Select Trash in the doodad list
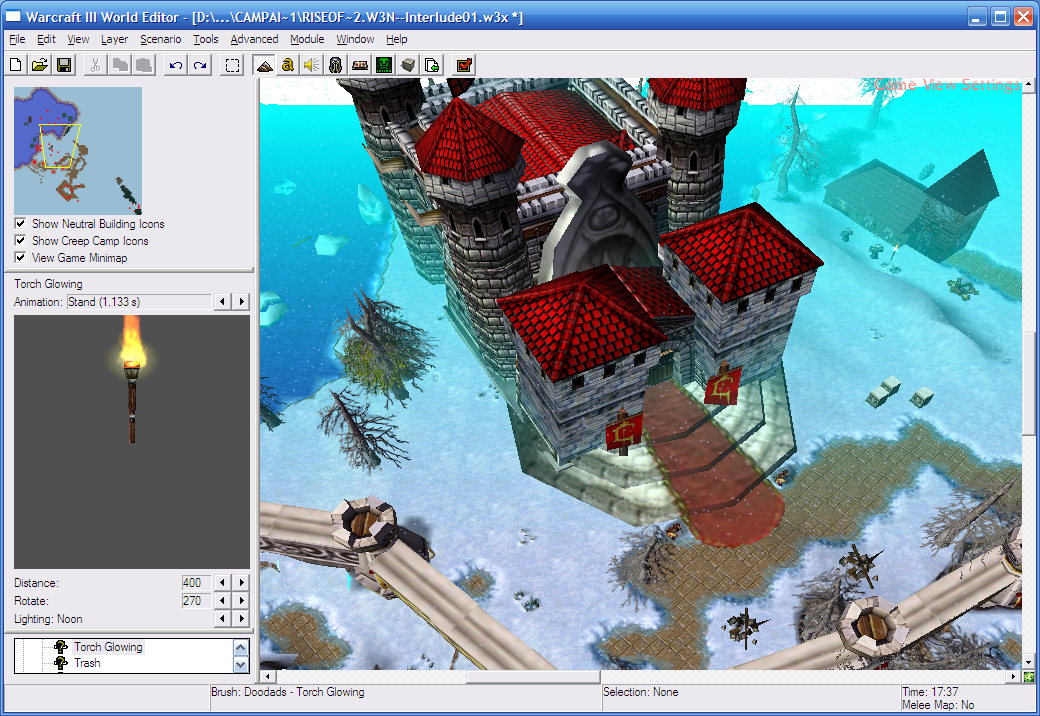This screenshot has width=1040, height=716. [88, 662]
